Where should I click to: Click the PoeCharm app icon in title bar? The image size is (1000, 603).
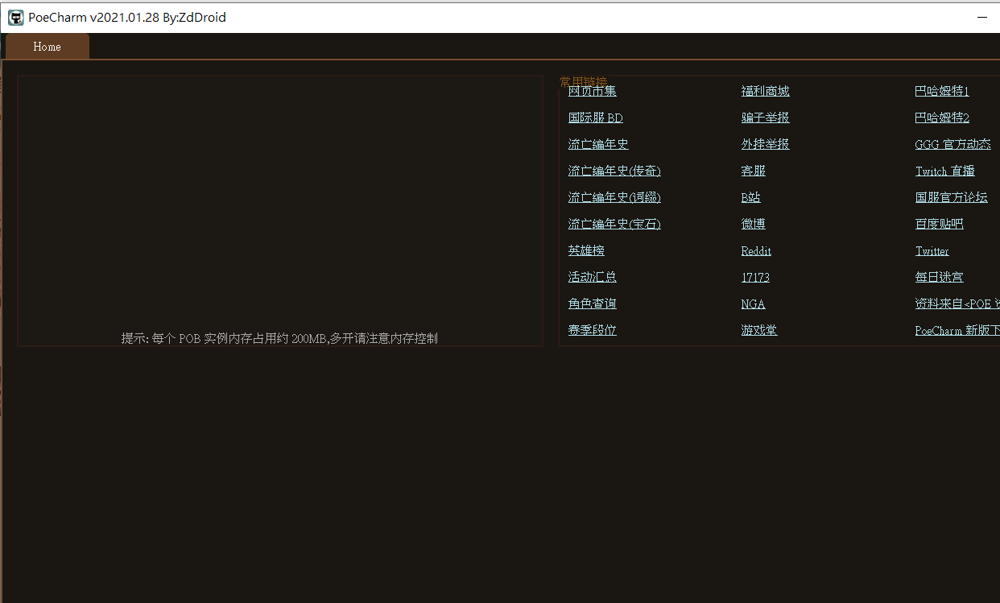[15, 17]
